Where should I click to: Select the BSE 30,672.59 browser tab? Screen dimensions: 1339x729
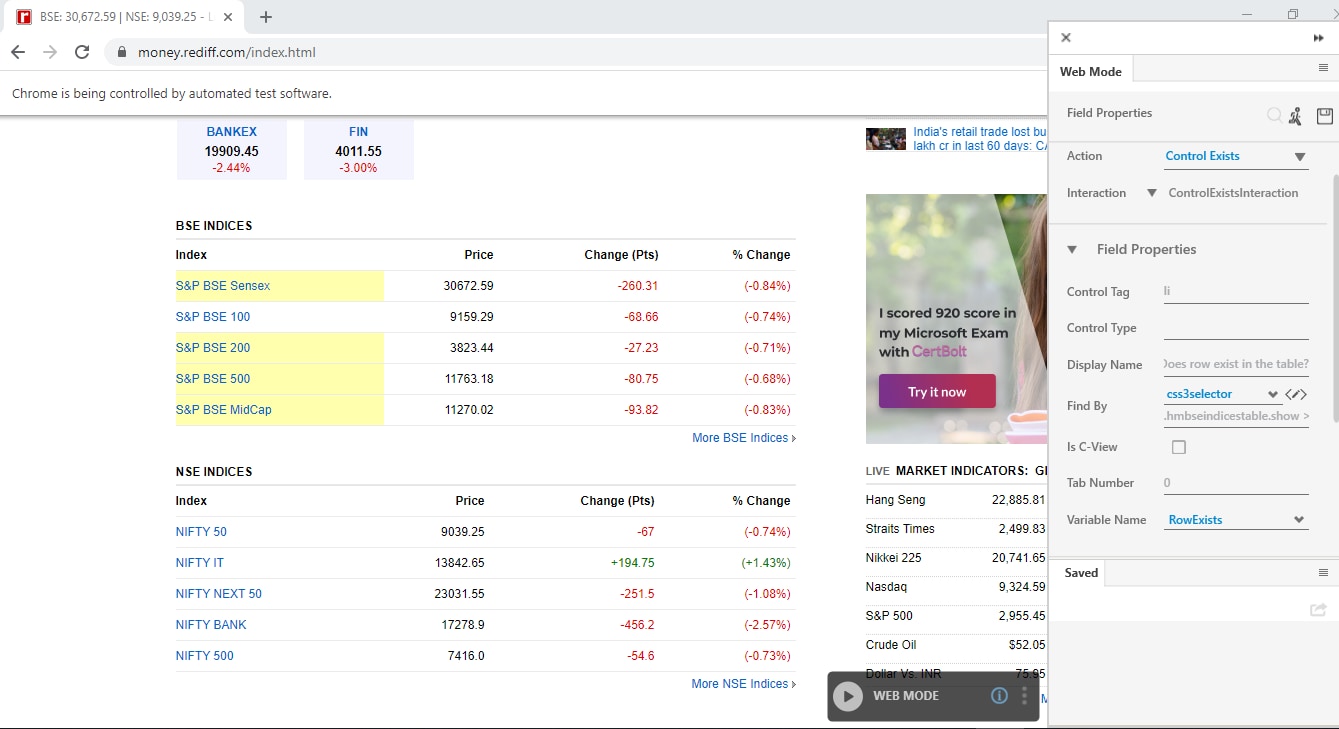pos(125,17)
